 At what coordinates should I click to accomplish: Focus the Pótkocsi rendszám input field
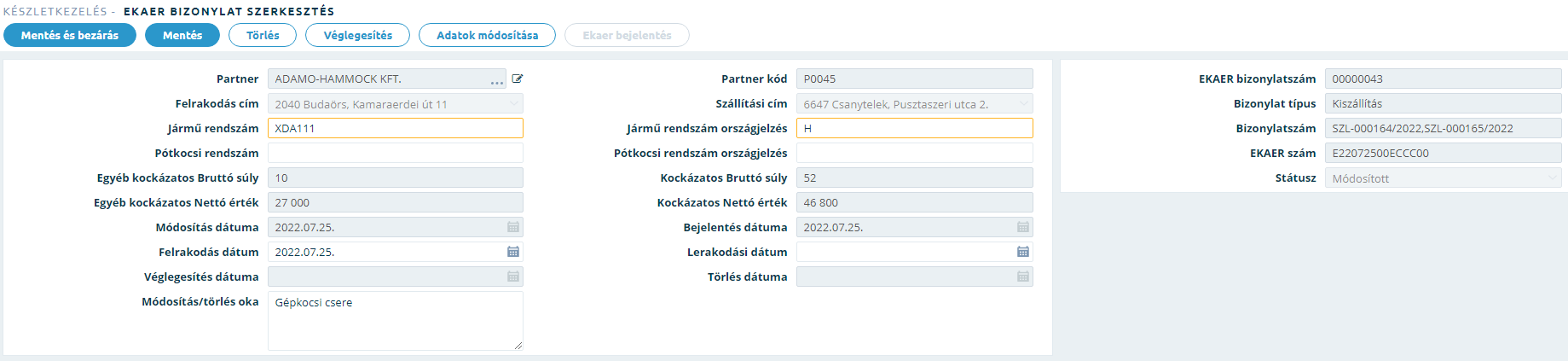(396, 153)
